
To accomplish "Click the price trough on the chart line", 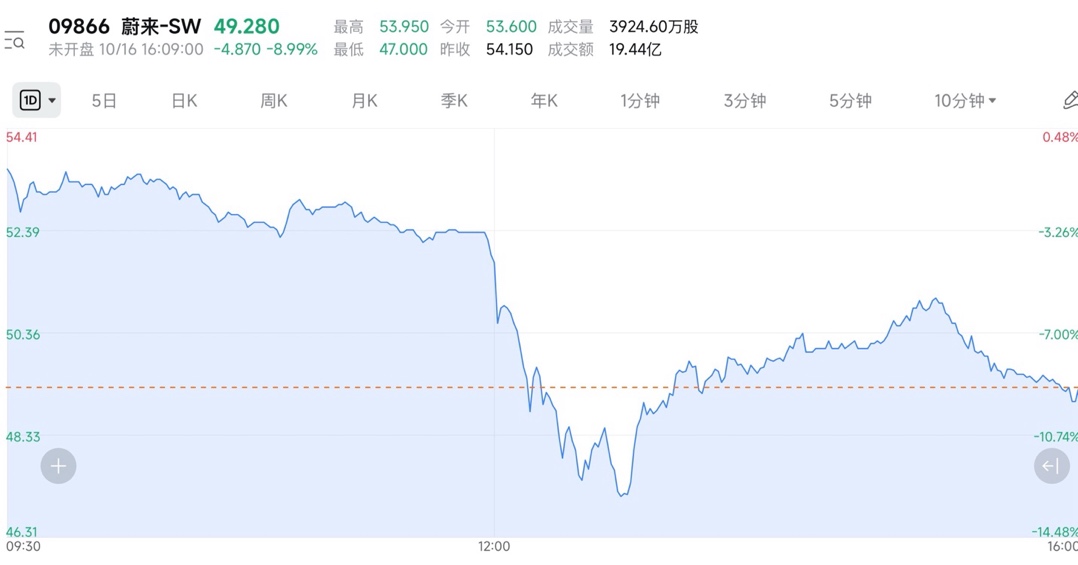I will click(622, 495).
